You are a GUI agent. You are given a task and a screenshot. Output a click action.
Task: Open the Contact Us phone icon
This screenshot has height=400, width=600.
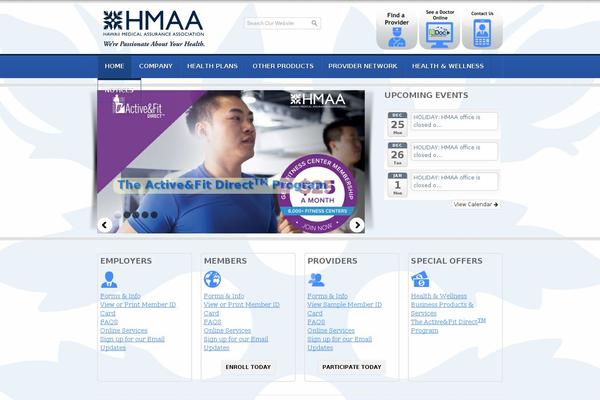click(x=482, y=30)
